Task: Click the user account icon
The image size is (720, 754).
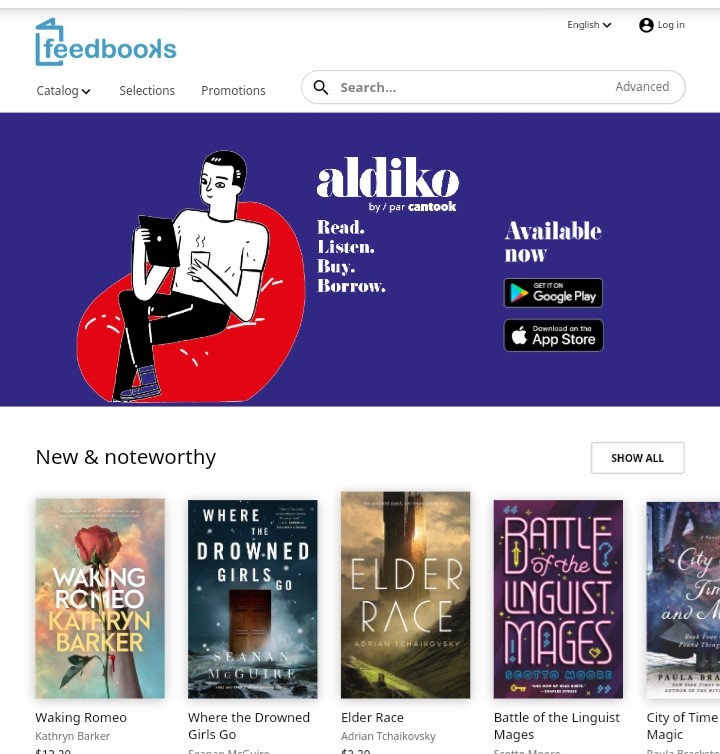Action: point(646,25)
